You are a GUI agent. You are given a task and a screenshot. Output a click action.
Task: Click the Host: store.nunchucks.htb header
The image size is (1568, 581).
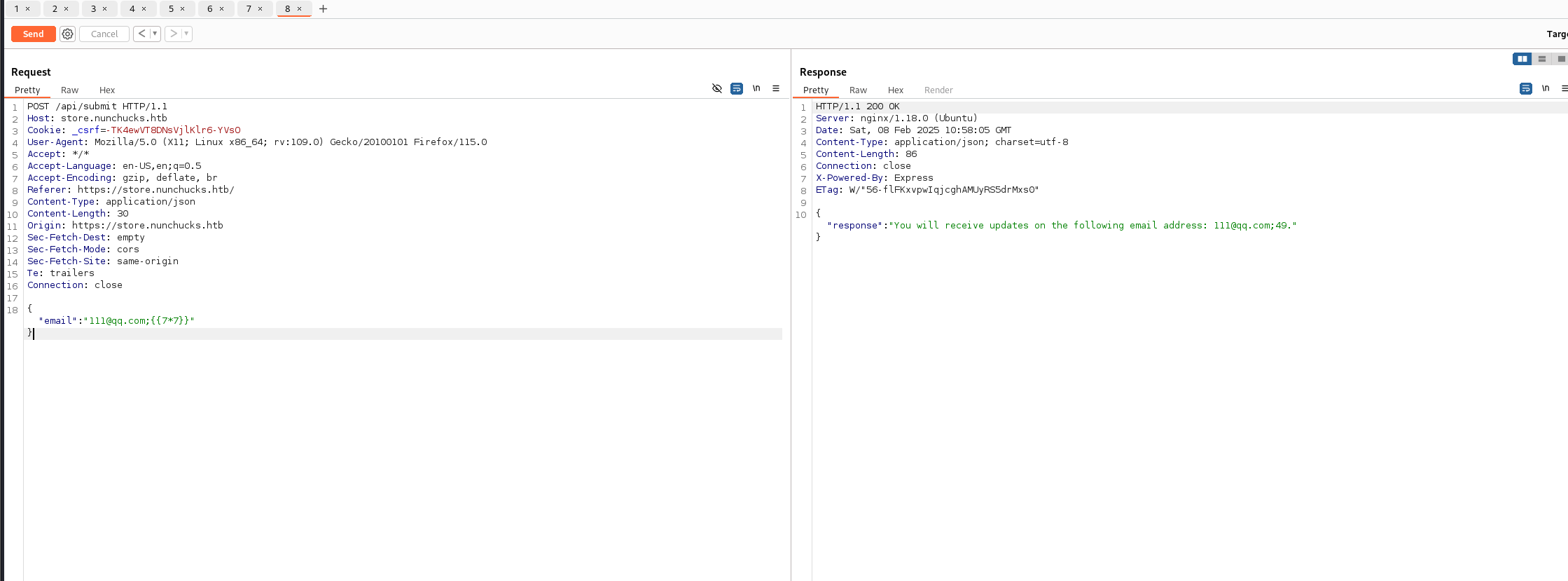[x=97, y=118]
